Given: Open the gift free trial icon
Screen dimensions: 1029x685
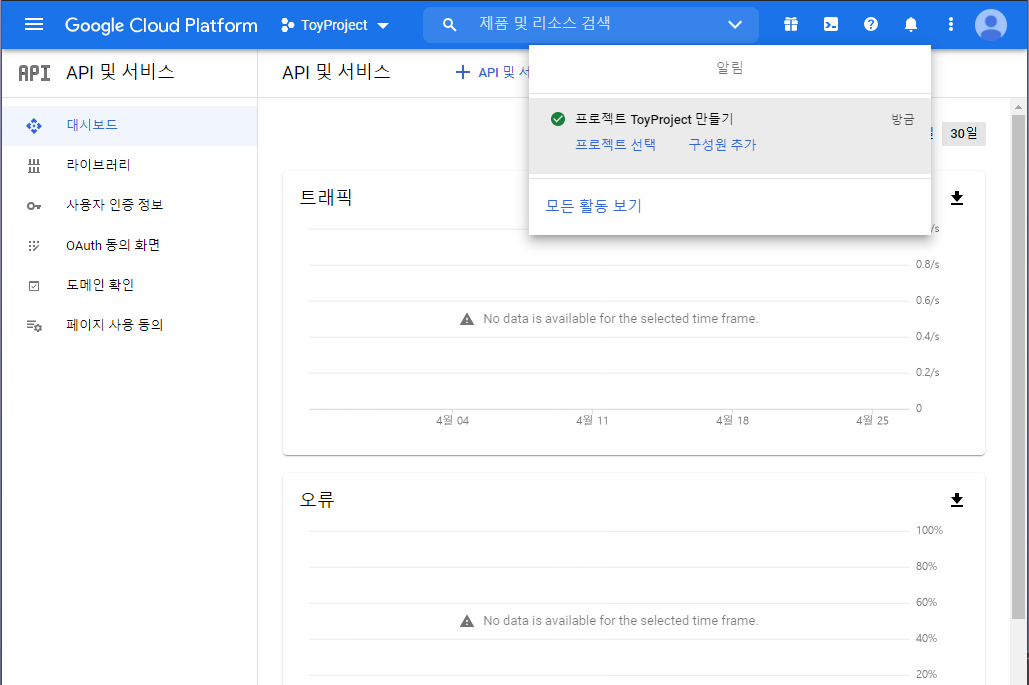Looking at the screenshot, I should (x=791, y=24).
